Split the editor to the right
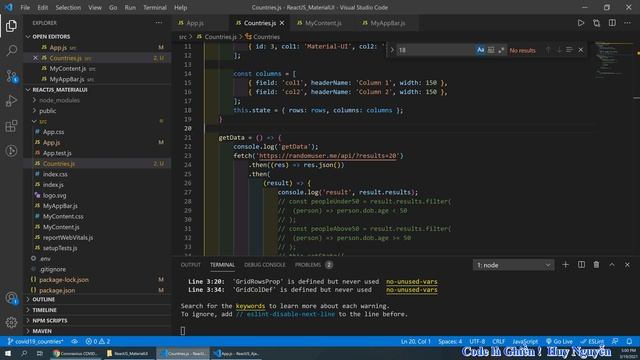640x360 pixels. click(612, 23)
